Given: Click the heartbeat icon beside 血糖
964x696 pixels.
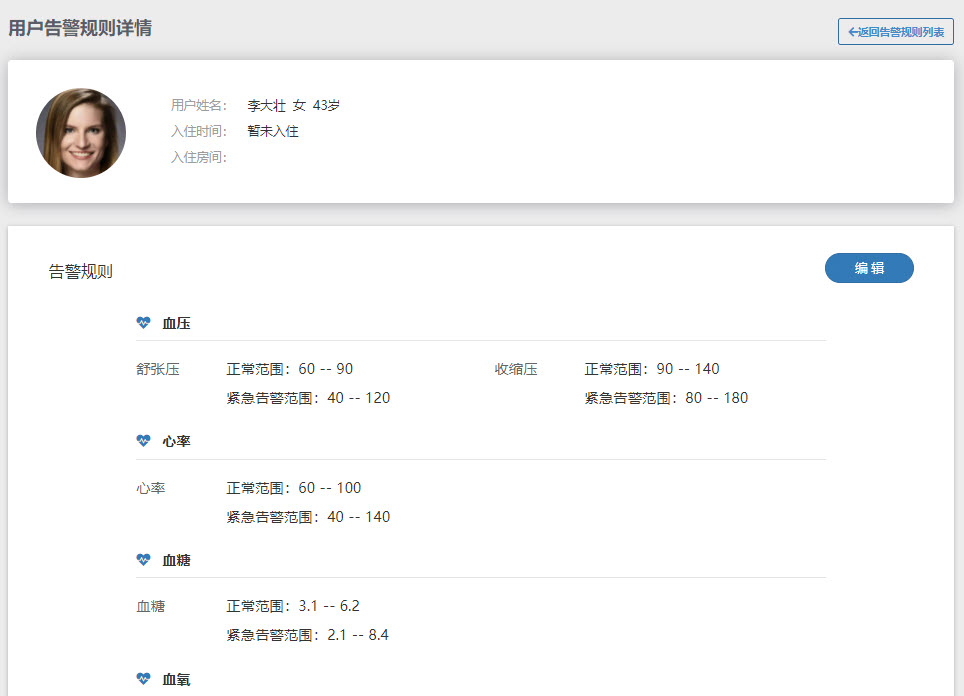Looking at the screenshot, I should pyautogui.click(x=143, y=560).
